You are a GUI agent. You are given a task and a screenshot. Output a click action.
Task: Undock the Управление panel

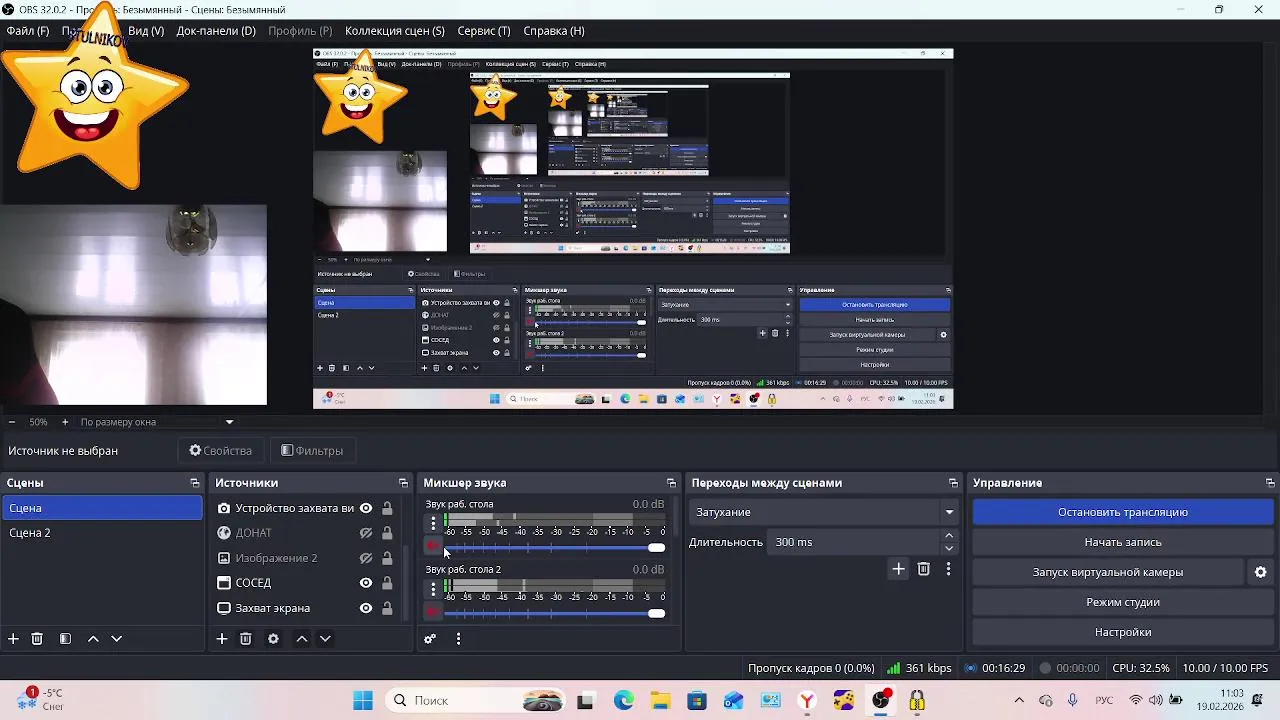coord(1270,483)
